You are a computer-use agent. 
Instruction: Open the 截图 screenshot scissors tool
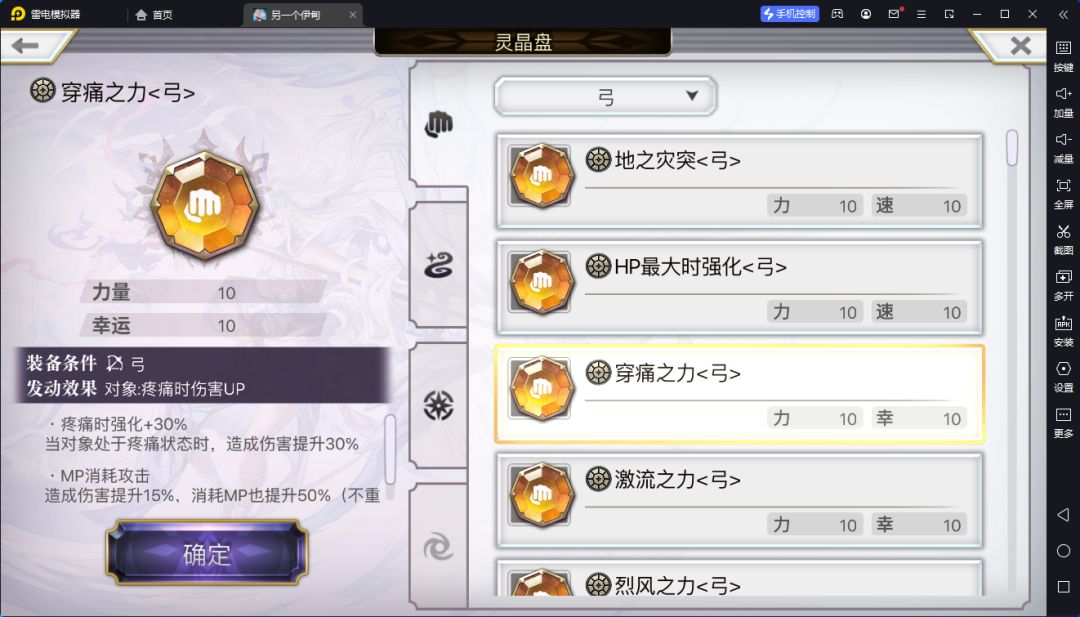click(x=1063, y=238)
